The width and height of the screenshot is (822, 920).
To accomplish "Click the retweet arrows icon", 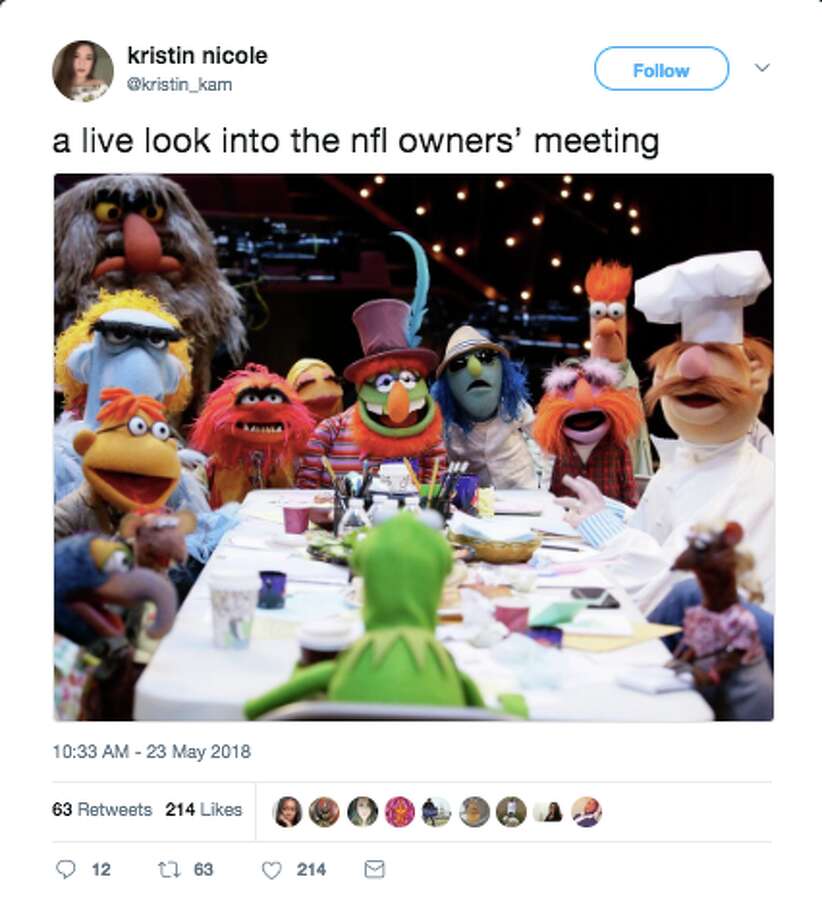I will pos(168,869).
